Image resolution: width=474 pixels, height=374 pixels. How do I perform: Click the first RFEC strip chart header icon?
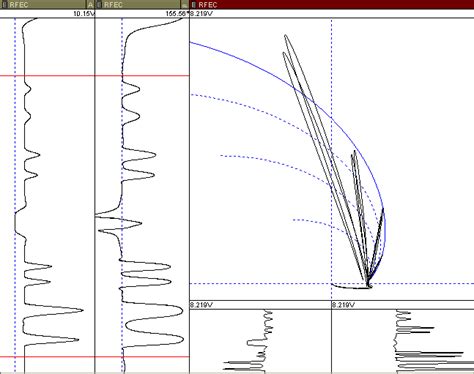click(5, 4)
